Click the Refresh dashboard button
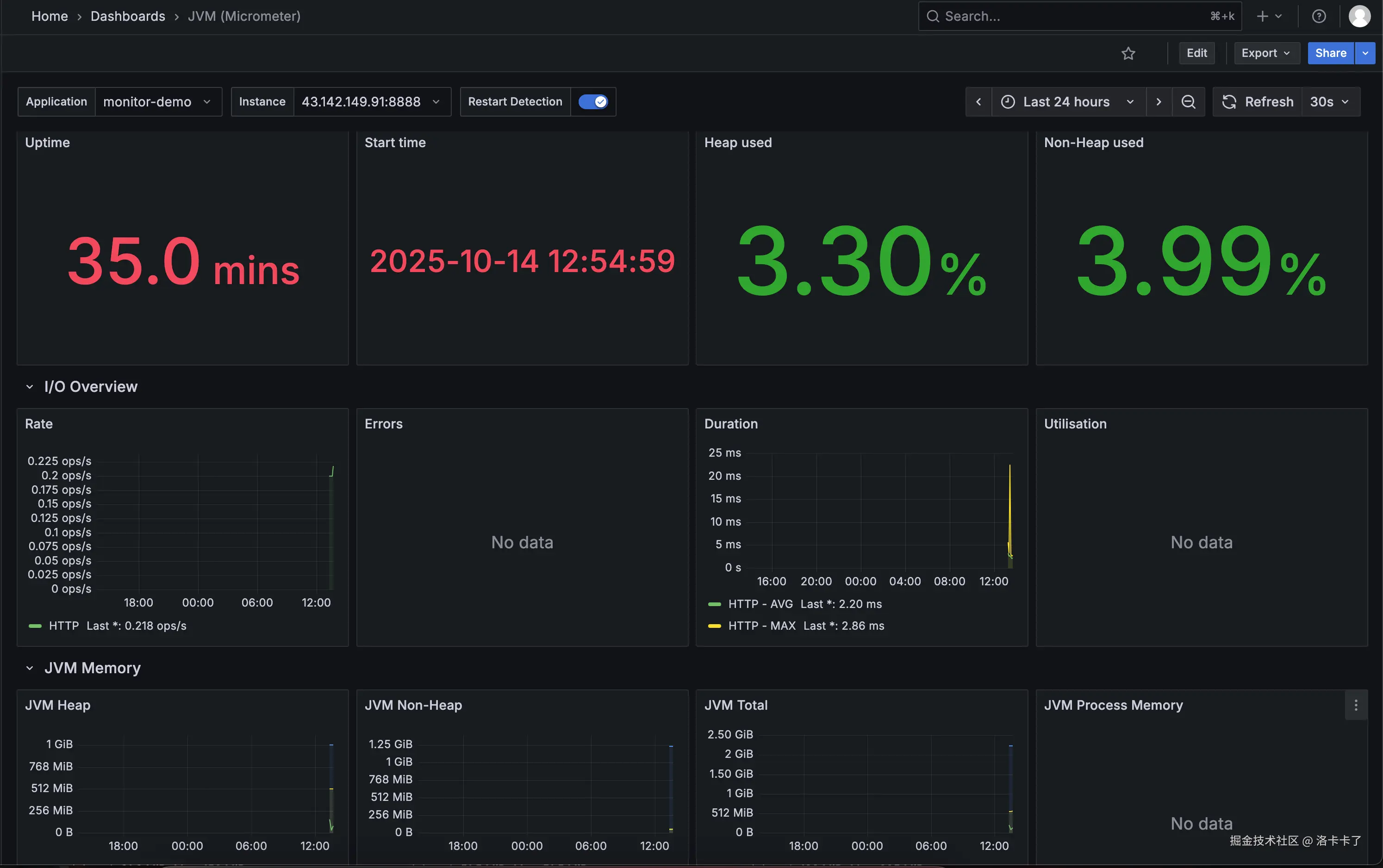 tap(1257, 102)
